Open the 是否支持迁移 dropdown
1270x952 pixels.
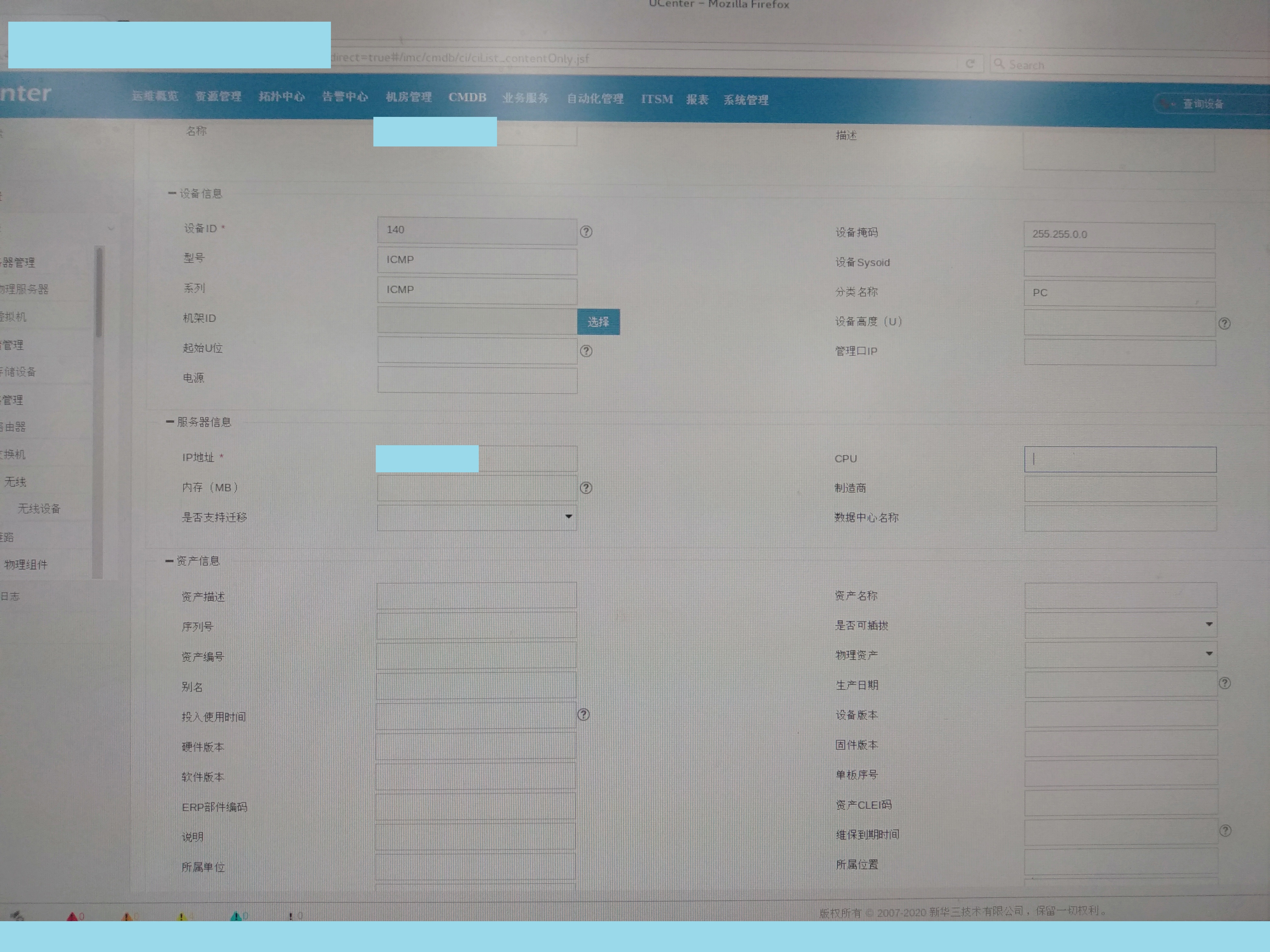tap(477, 517)
